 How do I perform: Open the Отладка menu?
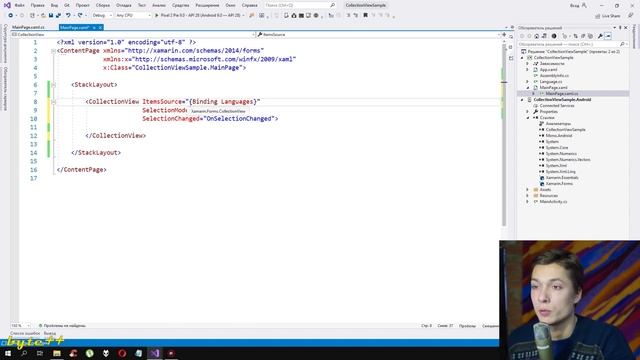click(124, 5)
